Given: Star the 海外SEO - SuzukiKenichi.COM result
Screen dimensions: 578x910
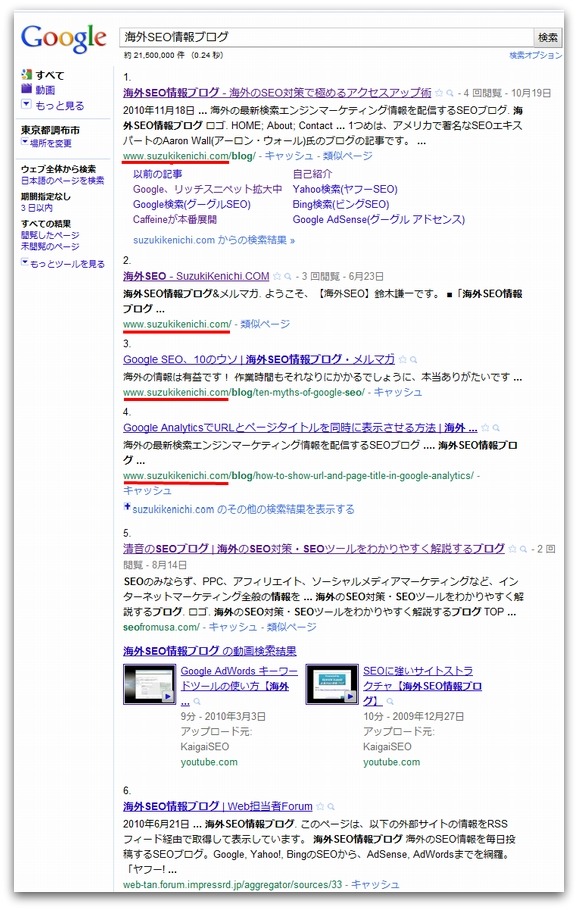Looking at the screenshot, I should click(x=277, y=276).
